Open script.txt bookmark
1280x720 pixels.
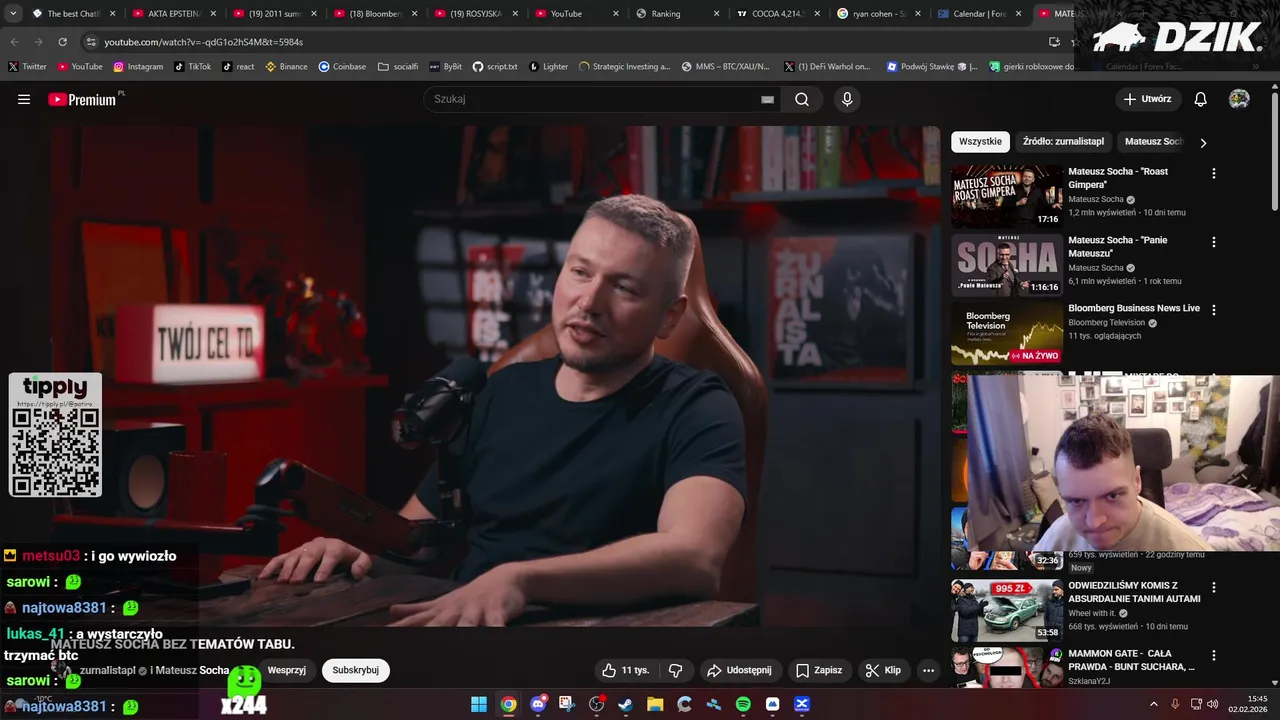click(495, 67)
